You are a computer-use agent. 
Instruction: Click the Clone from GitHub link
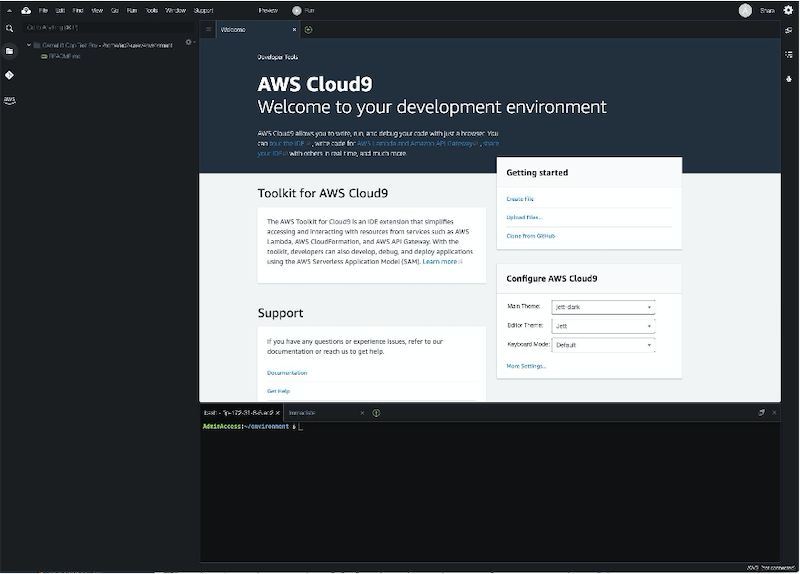click(531, 236)
